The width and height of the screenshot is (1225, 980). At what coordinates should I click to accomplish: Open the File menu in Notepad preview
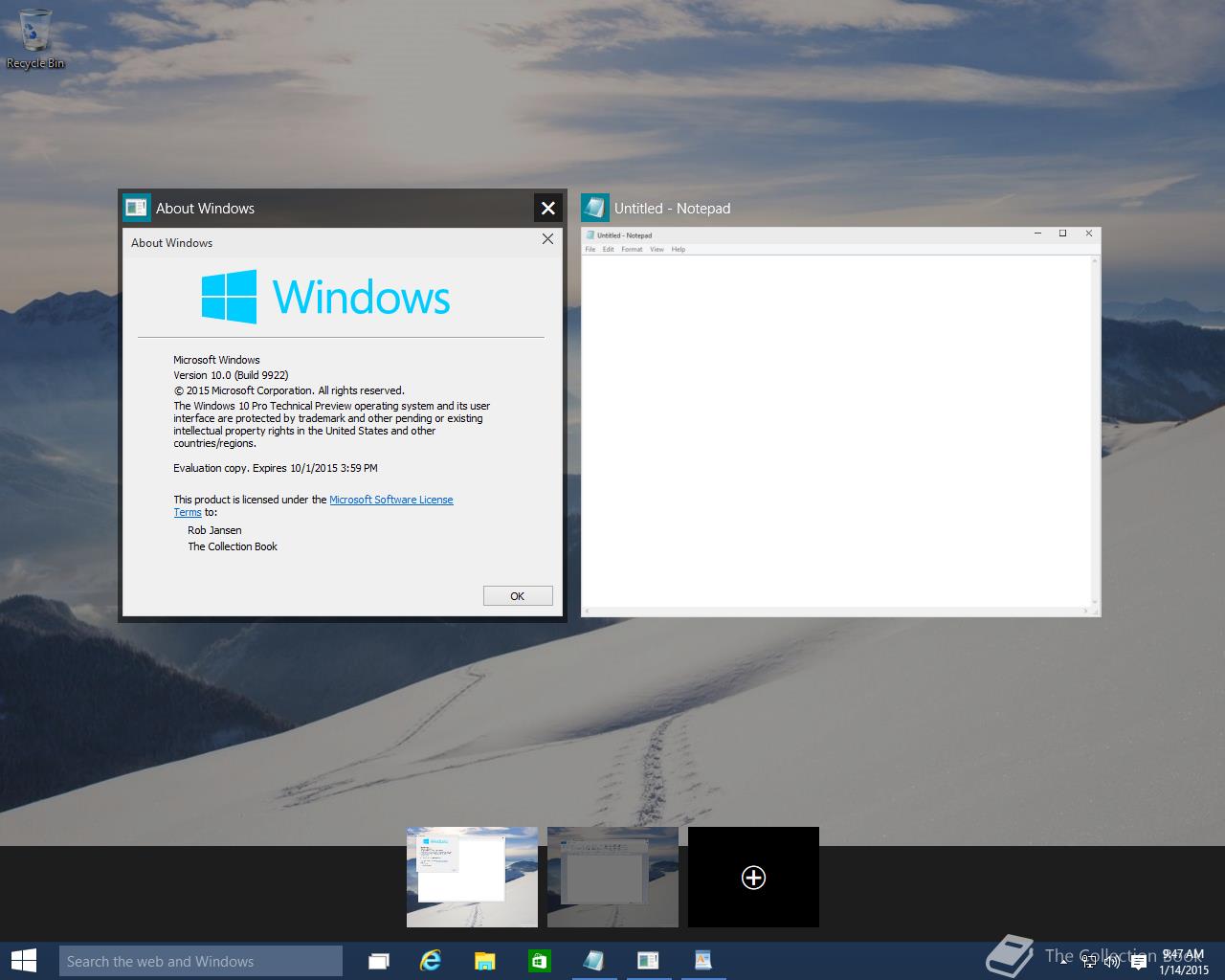click(x=590, y=249)
